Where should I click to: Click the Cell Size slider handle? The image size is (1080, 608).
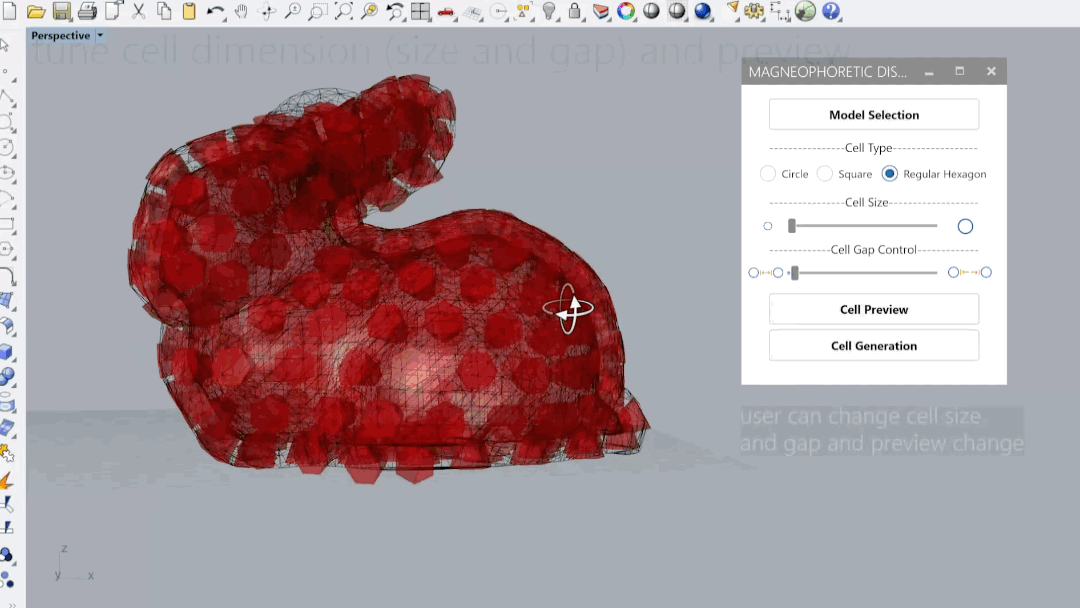click(x=792, y=226)
